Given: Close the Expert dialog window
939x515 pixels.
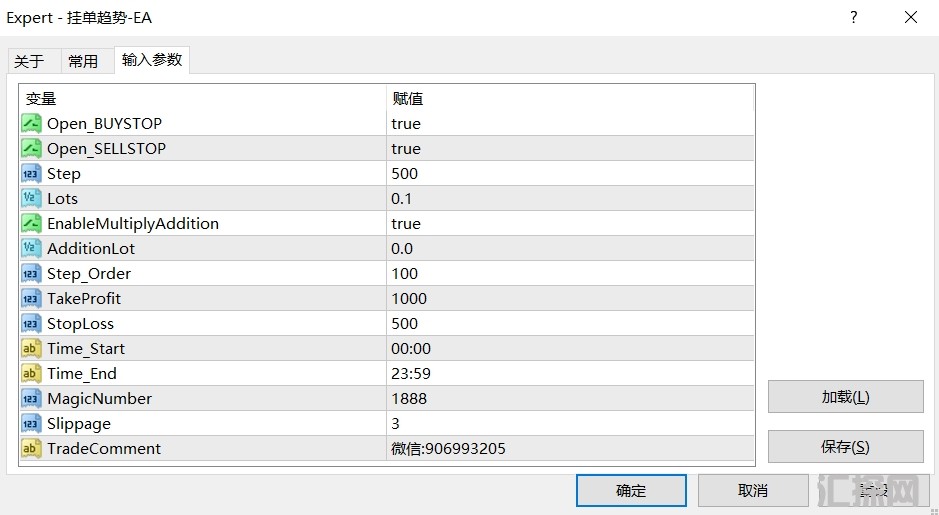Looking at the screenshot, I should pyautogui.click(x=911, y=17).
